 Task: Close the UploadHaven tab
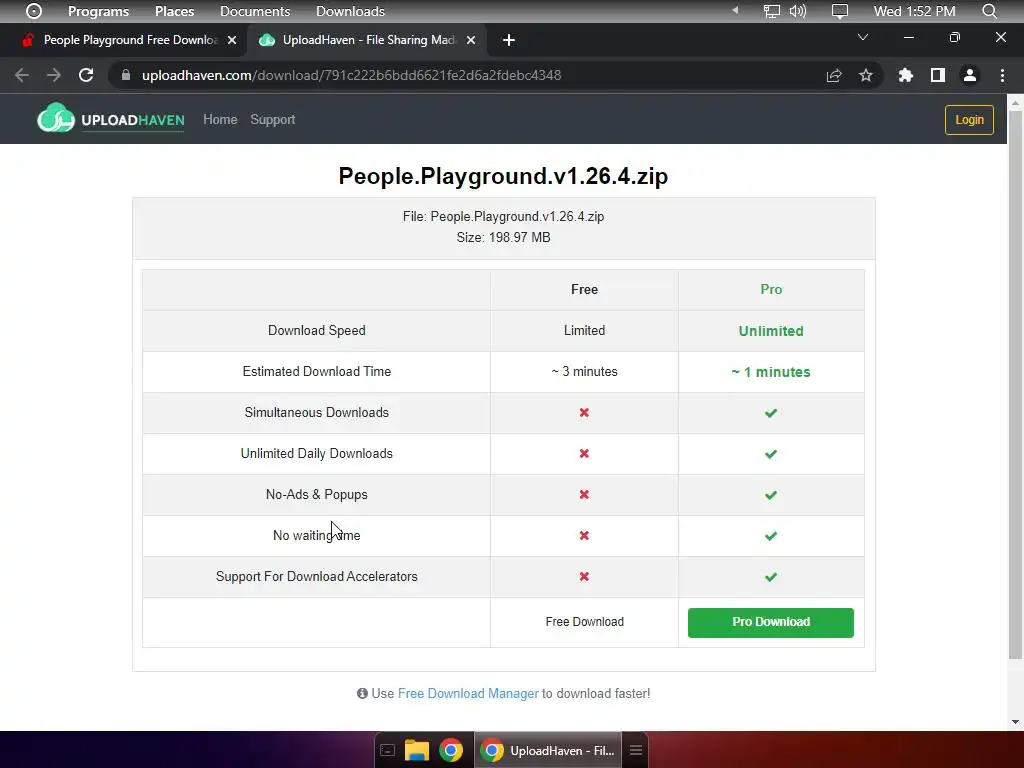[471, 40]
